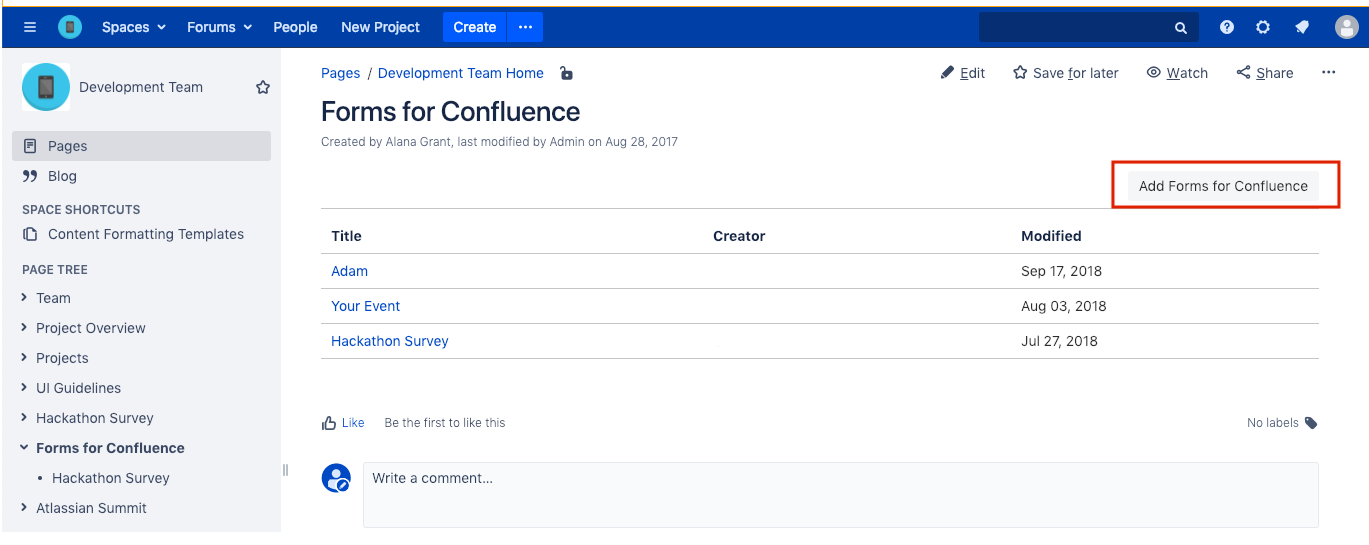This screenshot has height=545, width=1369.
Task: Like this page
Action: 343,423
